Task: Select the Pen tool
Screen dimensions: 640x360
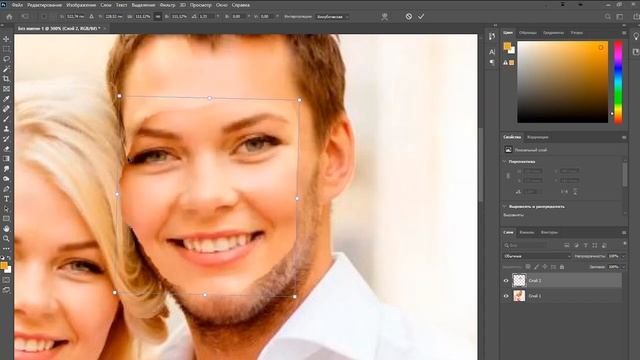Action: 6,189
